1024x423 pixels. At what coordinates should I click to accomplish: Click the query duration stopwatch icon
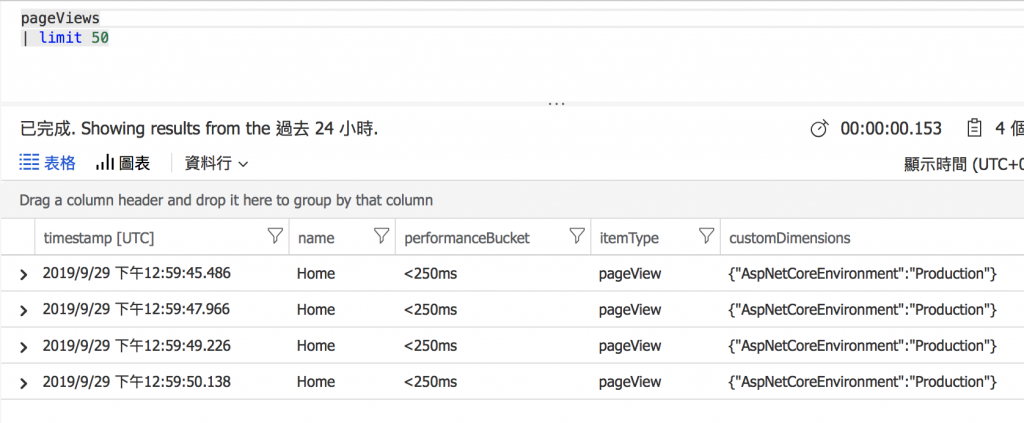click(x=819, y=129)
